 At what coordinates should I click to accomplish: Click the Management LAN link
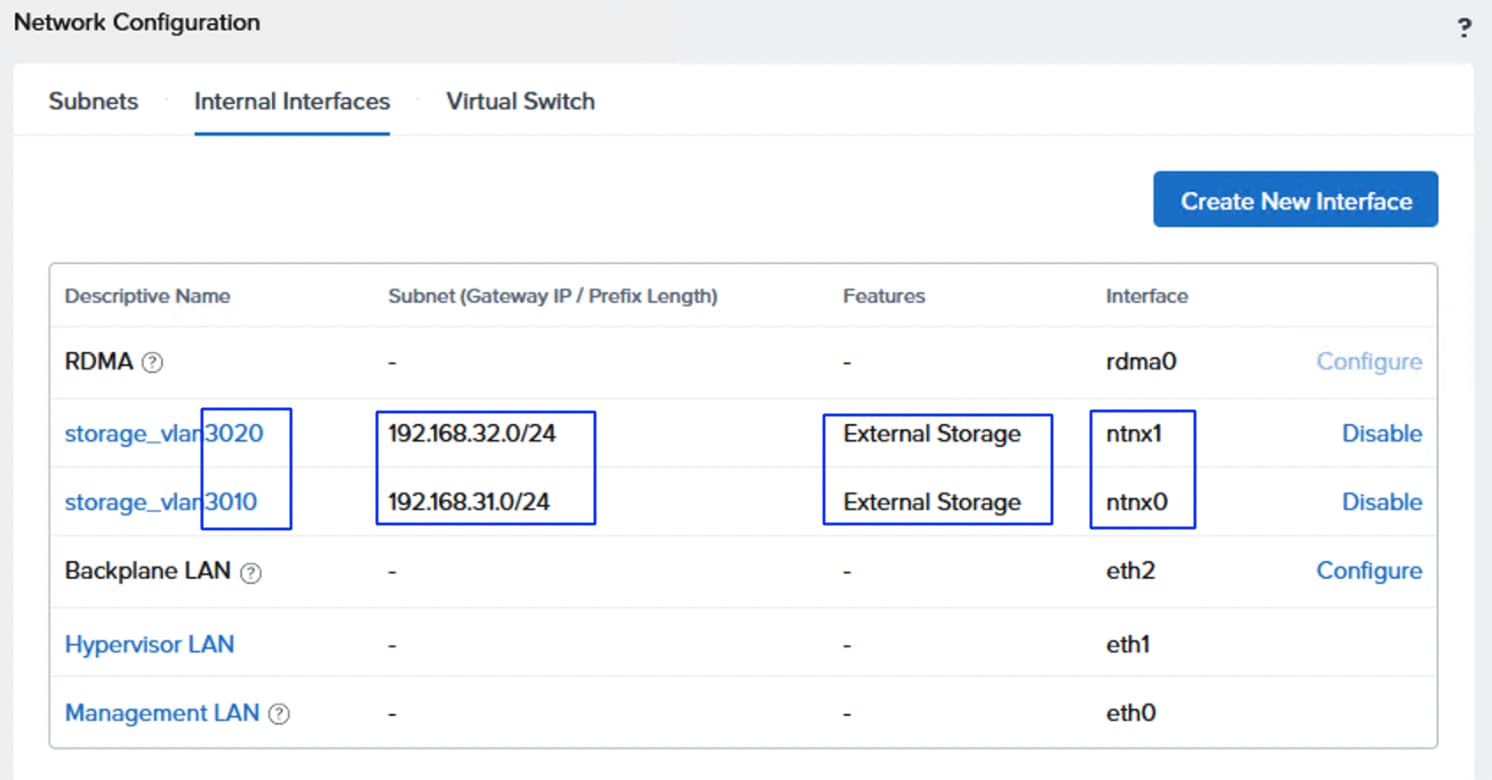coord(161,713)
